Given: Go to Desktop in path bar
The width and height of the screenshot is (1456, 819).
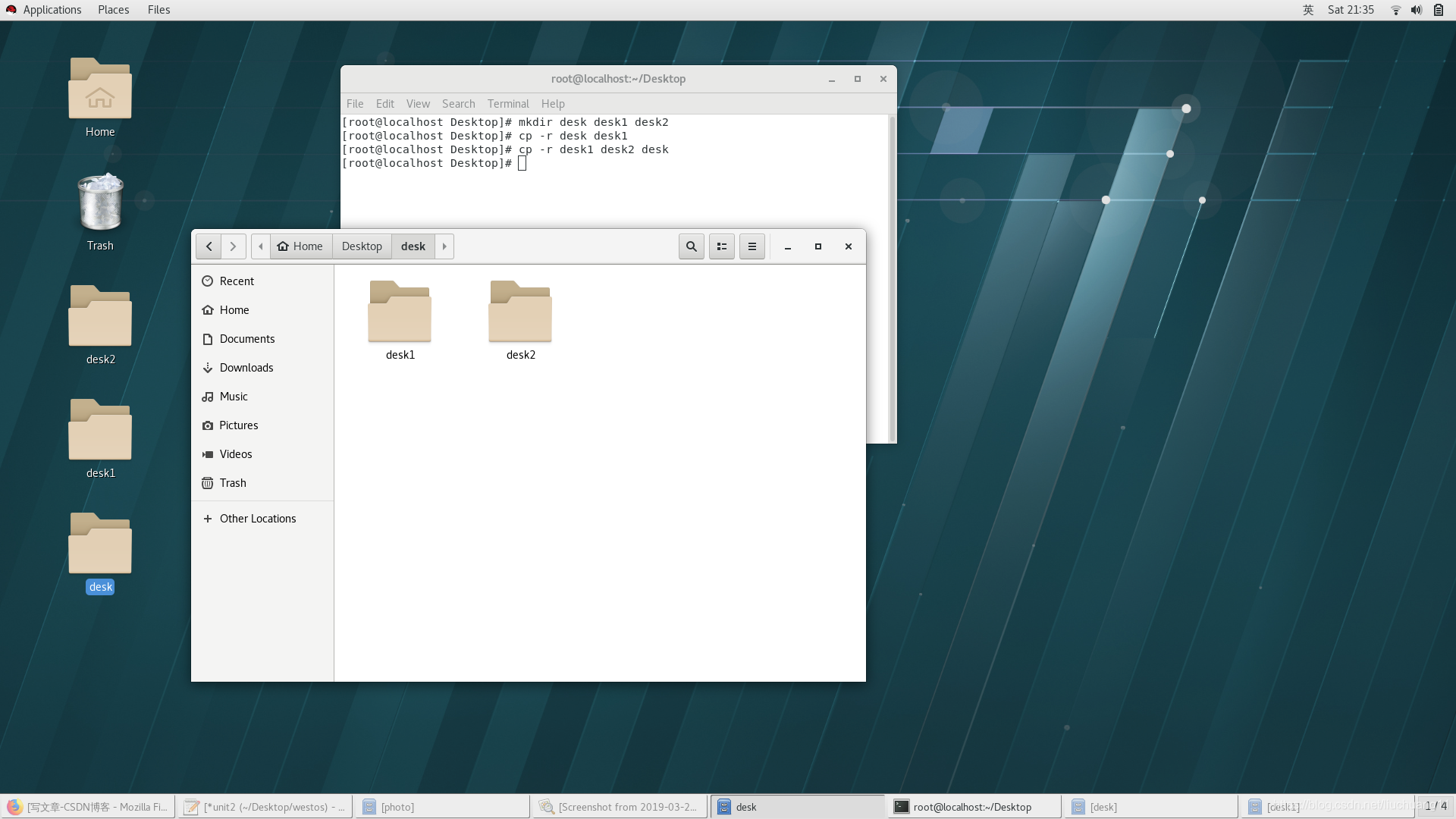Looking at the screenshot, I should pyautogui.click(x=362, y=246).
